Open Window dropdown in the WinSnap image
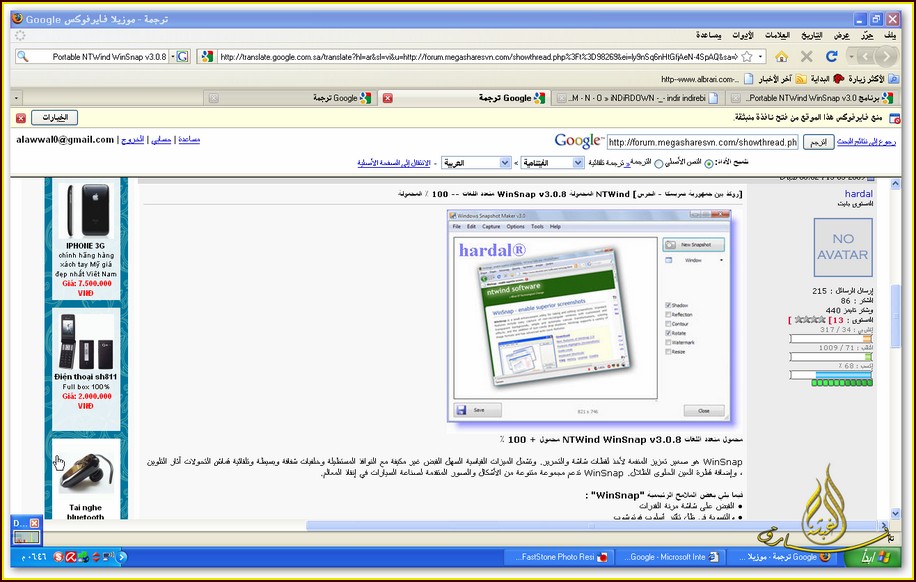 (x=721, y=260)
